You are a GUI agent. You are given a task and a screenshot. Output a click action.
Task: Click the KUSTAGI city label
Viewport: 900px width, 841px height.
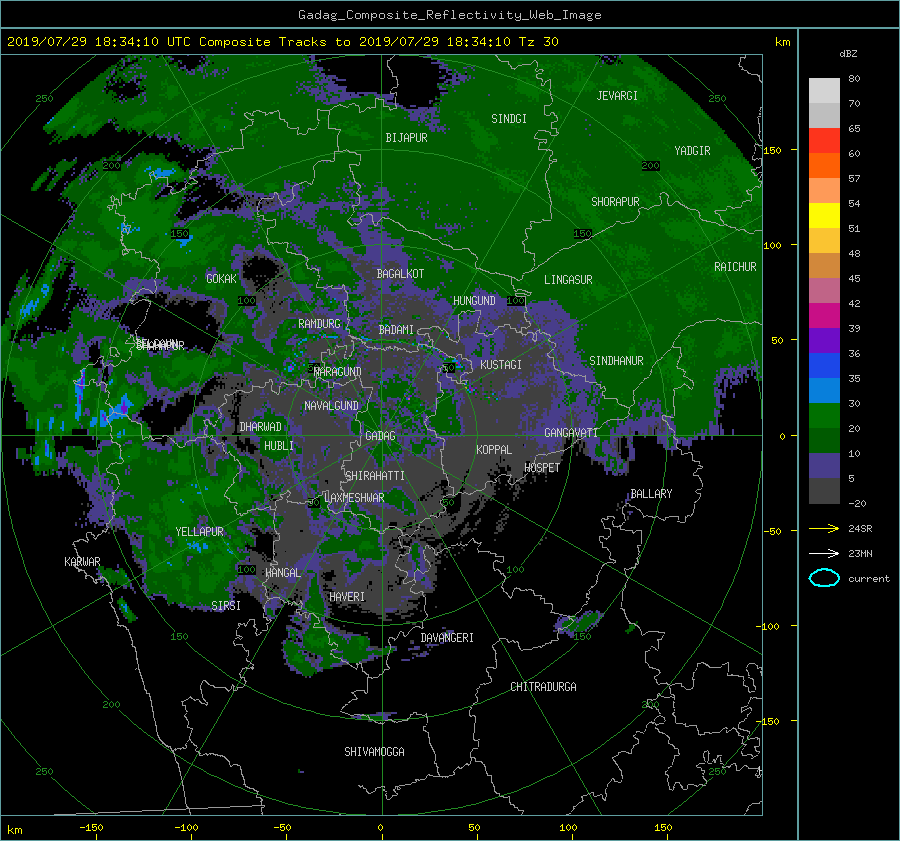501,365
